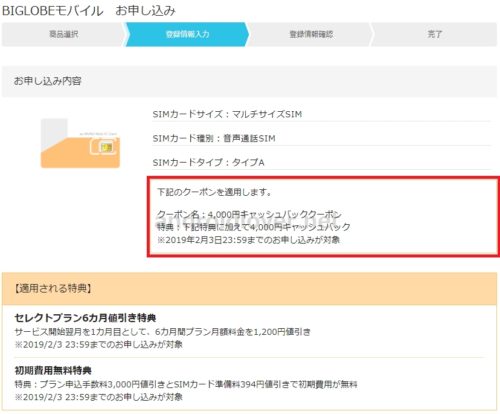Click the プラン申込手数料3,000円値引き description

pos(186,384)
